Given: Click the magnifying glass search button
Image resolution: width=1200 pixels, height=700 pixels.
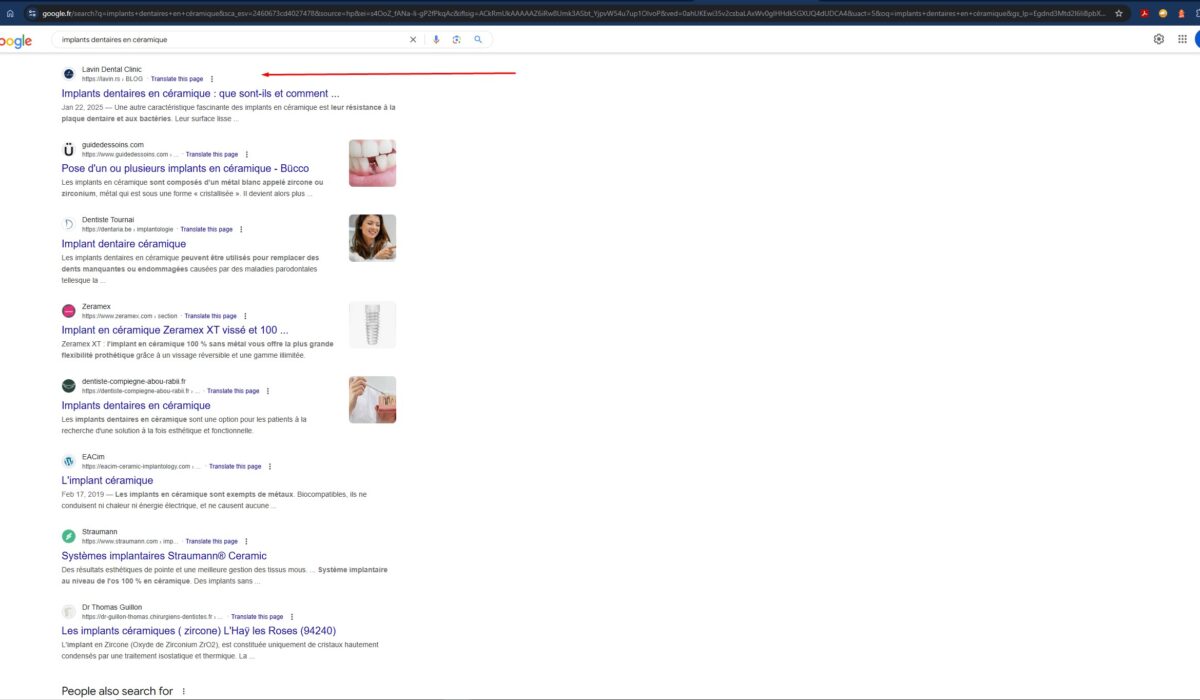Looking at the screenshot, I should click(478, 40).
